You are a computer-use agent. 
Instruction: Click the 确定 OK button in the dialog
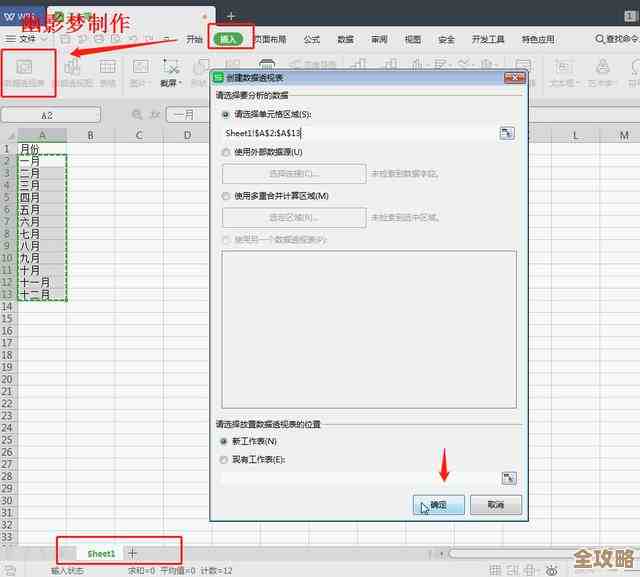[439, 505]
